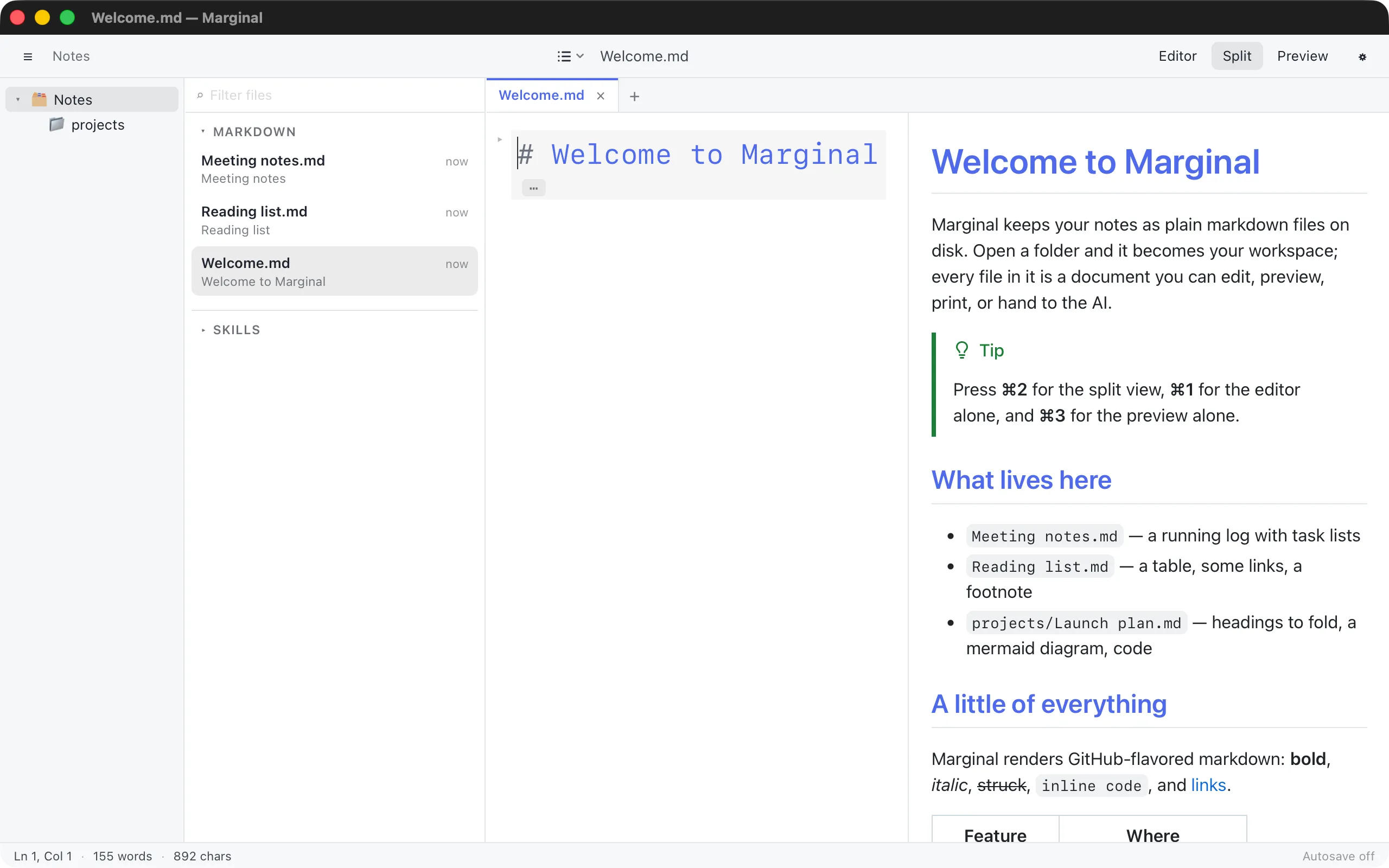Select Welcome.md in the file list
This screenshot has height=868, width=1389.
335,272
